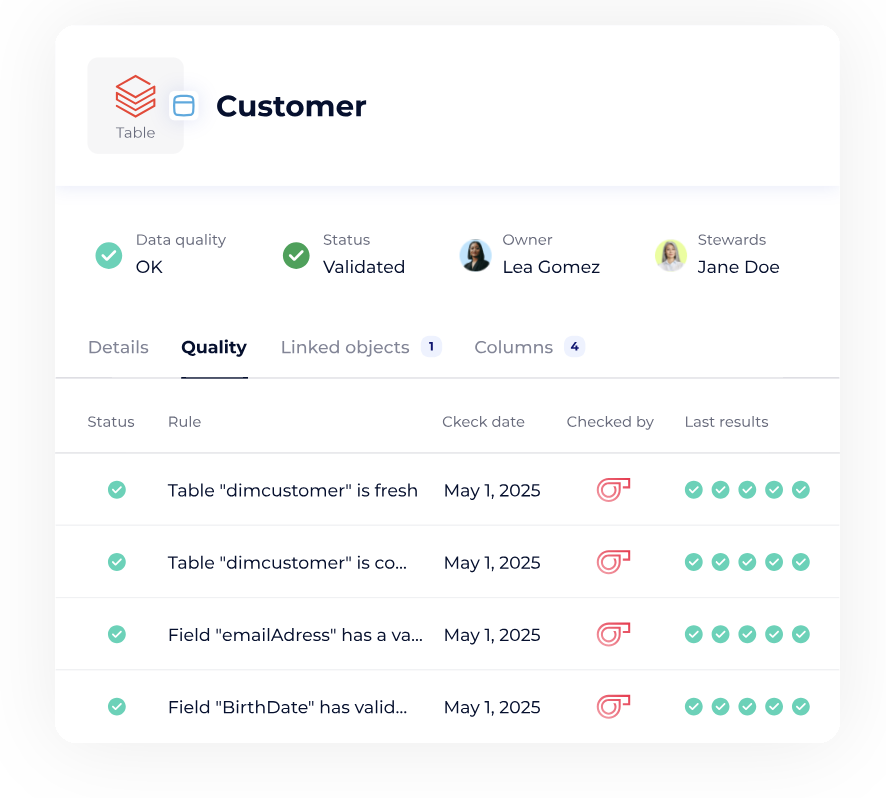Open the 'Field "emailAdress"' rule
The image size is (886, 798).
click(295, 634)
